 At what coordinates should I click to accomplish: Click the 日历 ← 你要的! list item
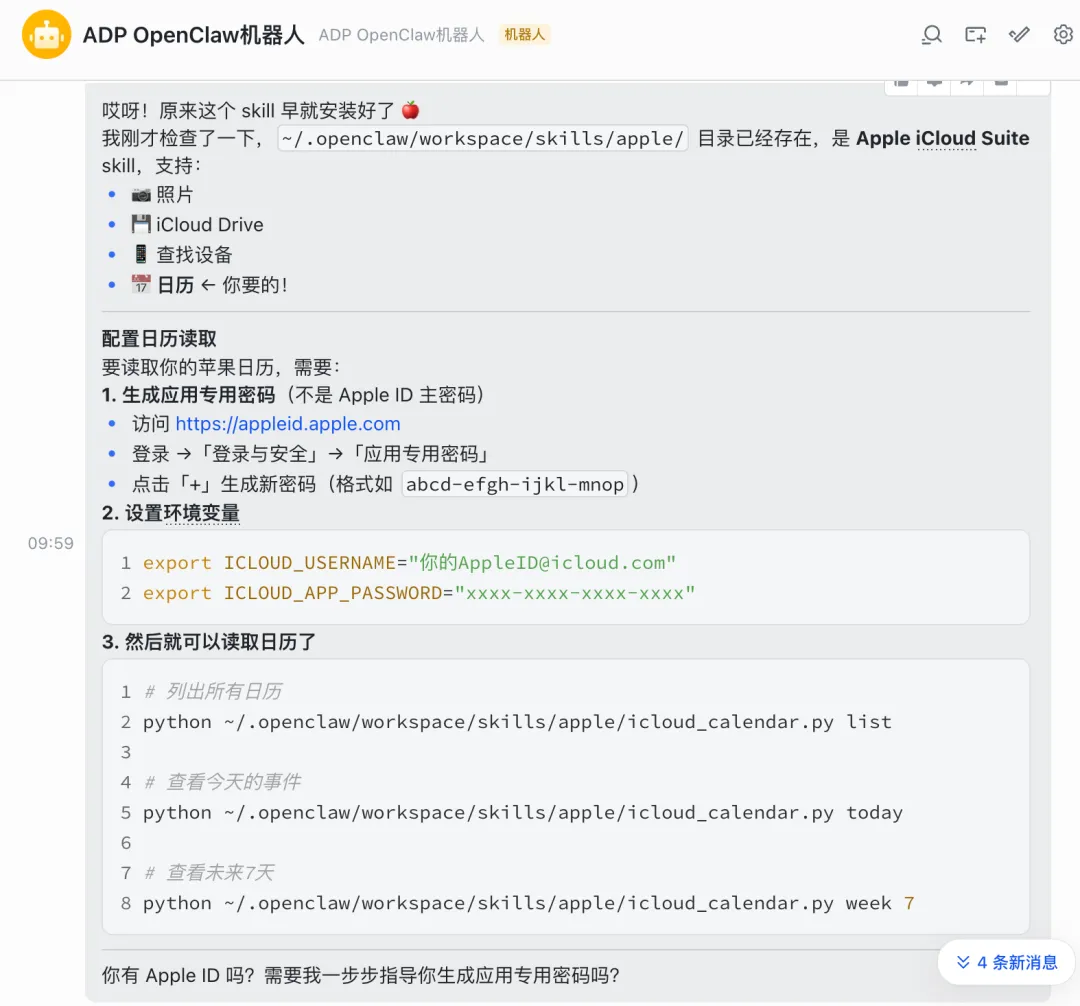pos(209,284)
